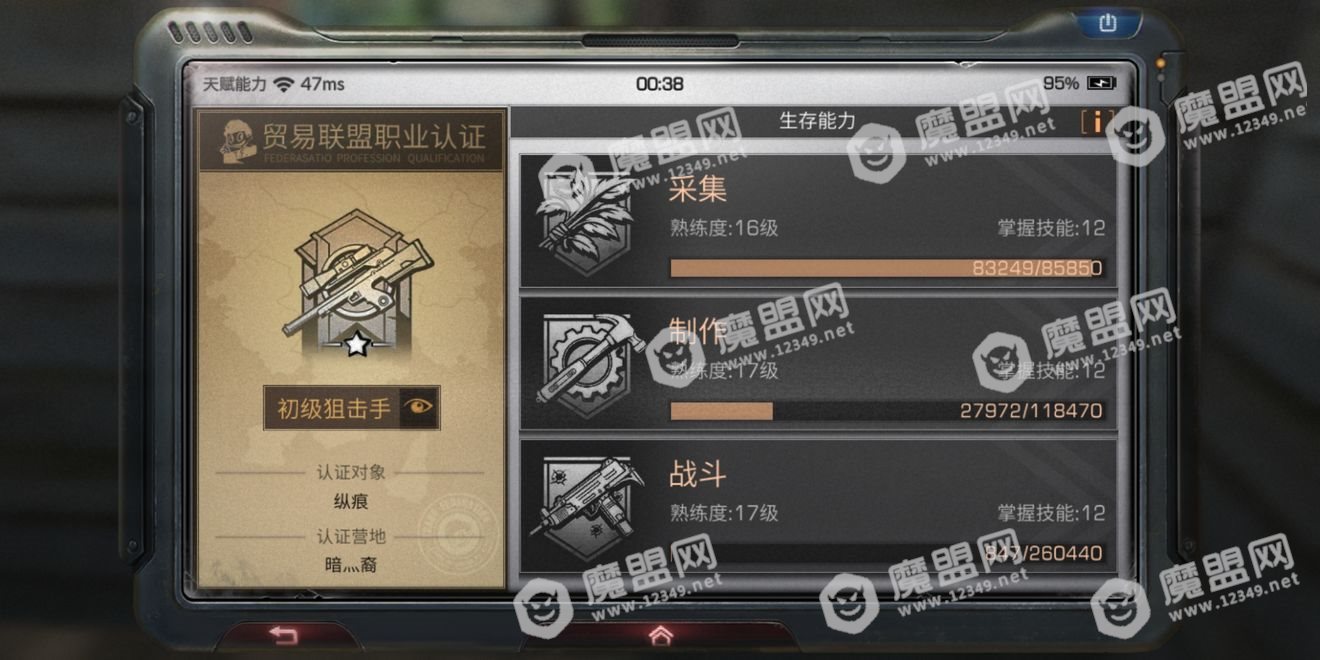
Task: Select the 生存能力 tab header
Action: [817, 122]
